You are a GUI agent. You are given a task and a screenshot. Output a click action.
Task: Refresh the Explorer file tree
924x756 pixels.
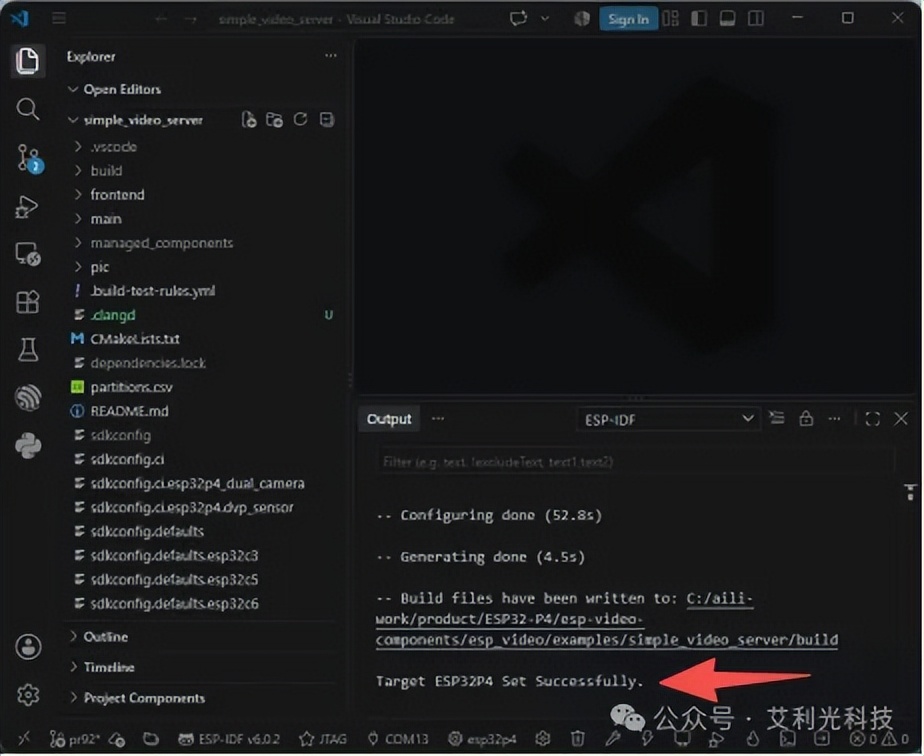(x=301, y=120)
